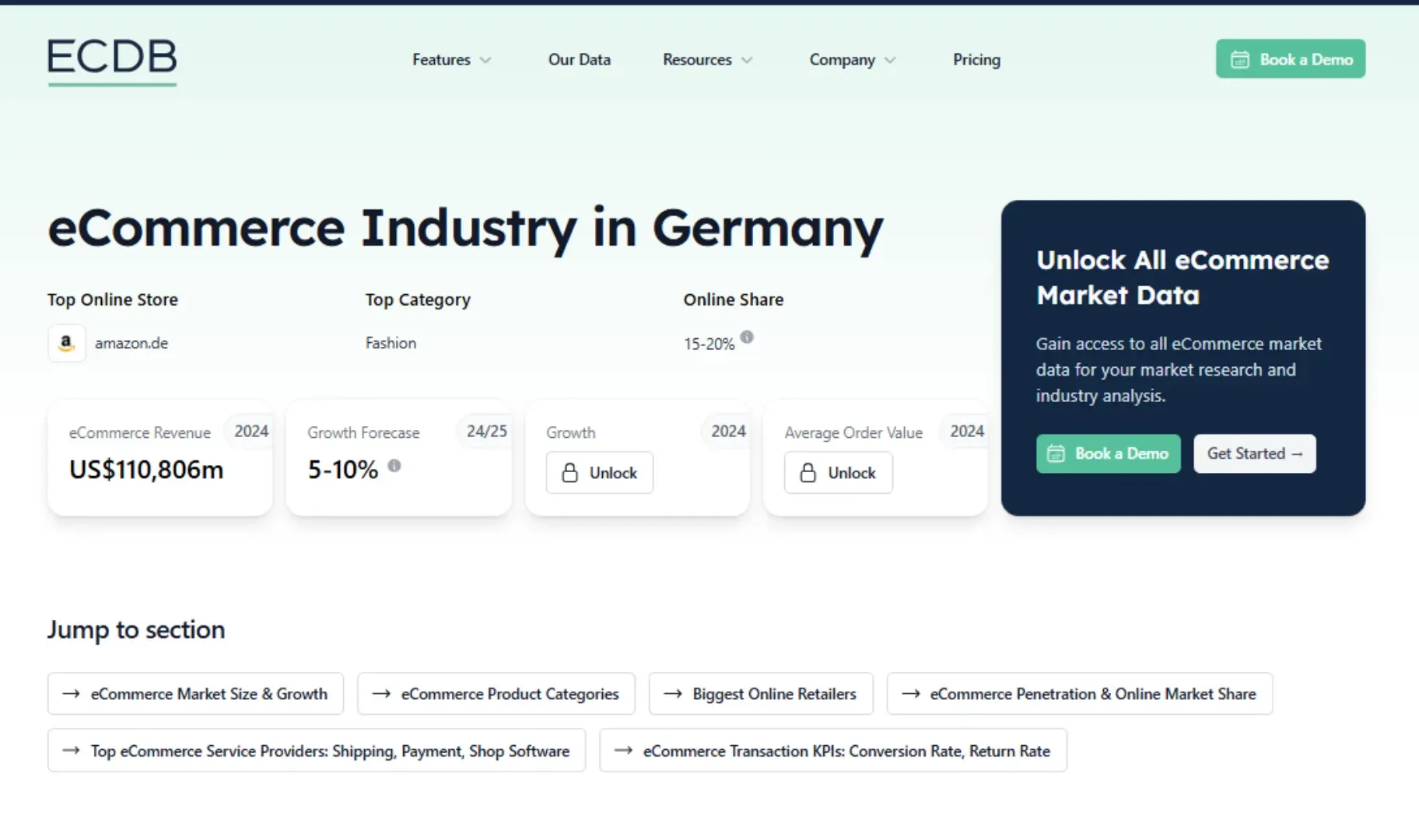Jump to Biggest Online Retailers section
1419x840 pixels.
pyautogui.click(x=761, y=694)
